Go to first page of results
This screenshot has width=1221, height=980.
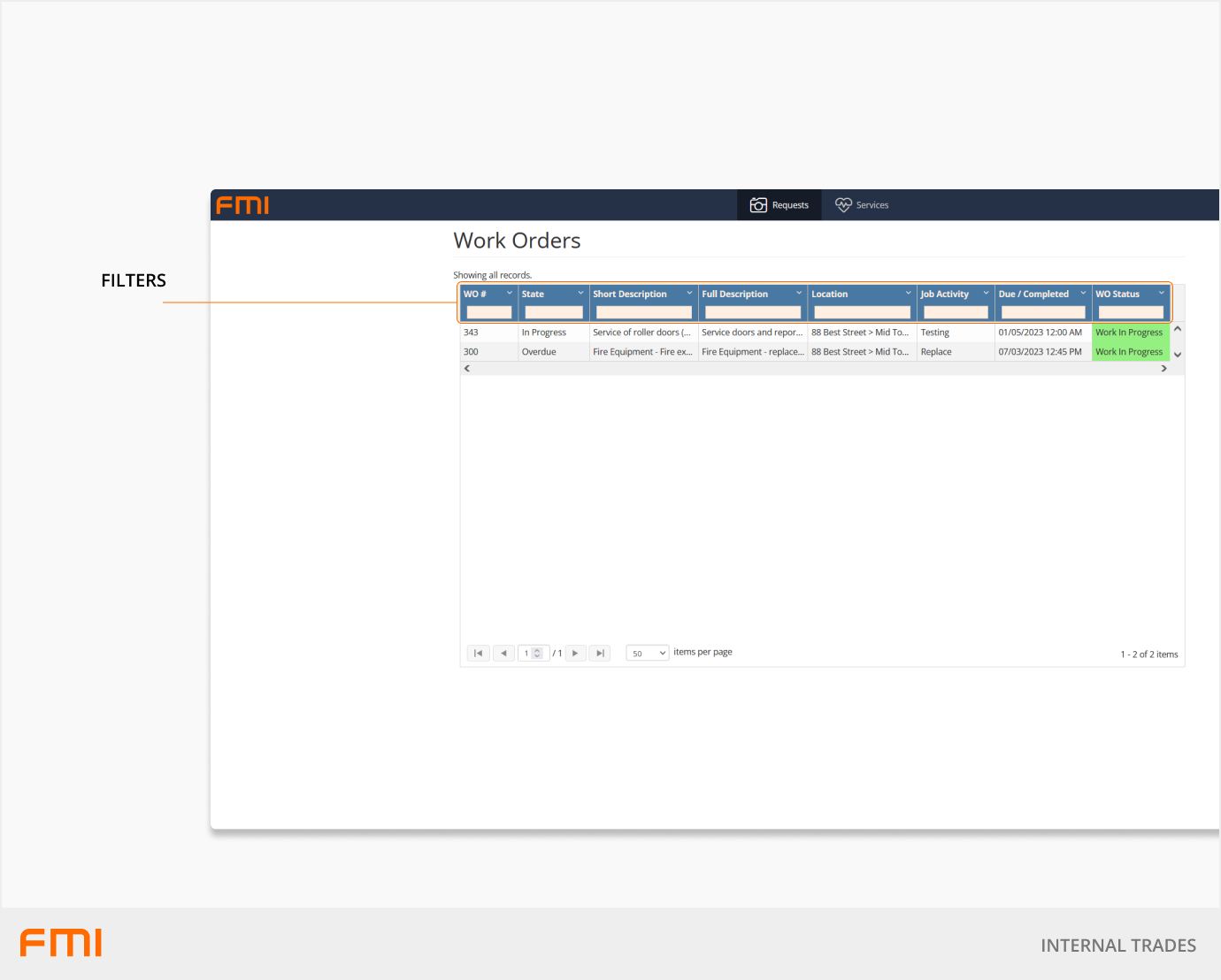coord(478,654)
